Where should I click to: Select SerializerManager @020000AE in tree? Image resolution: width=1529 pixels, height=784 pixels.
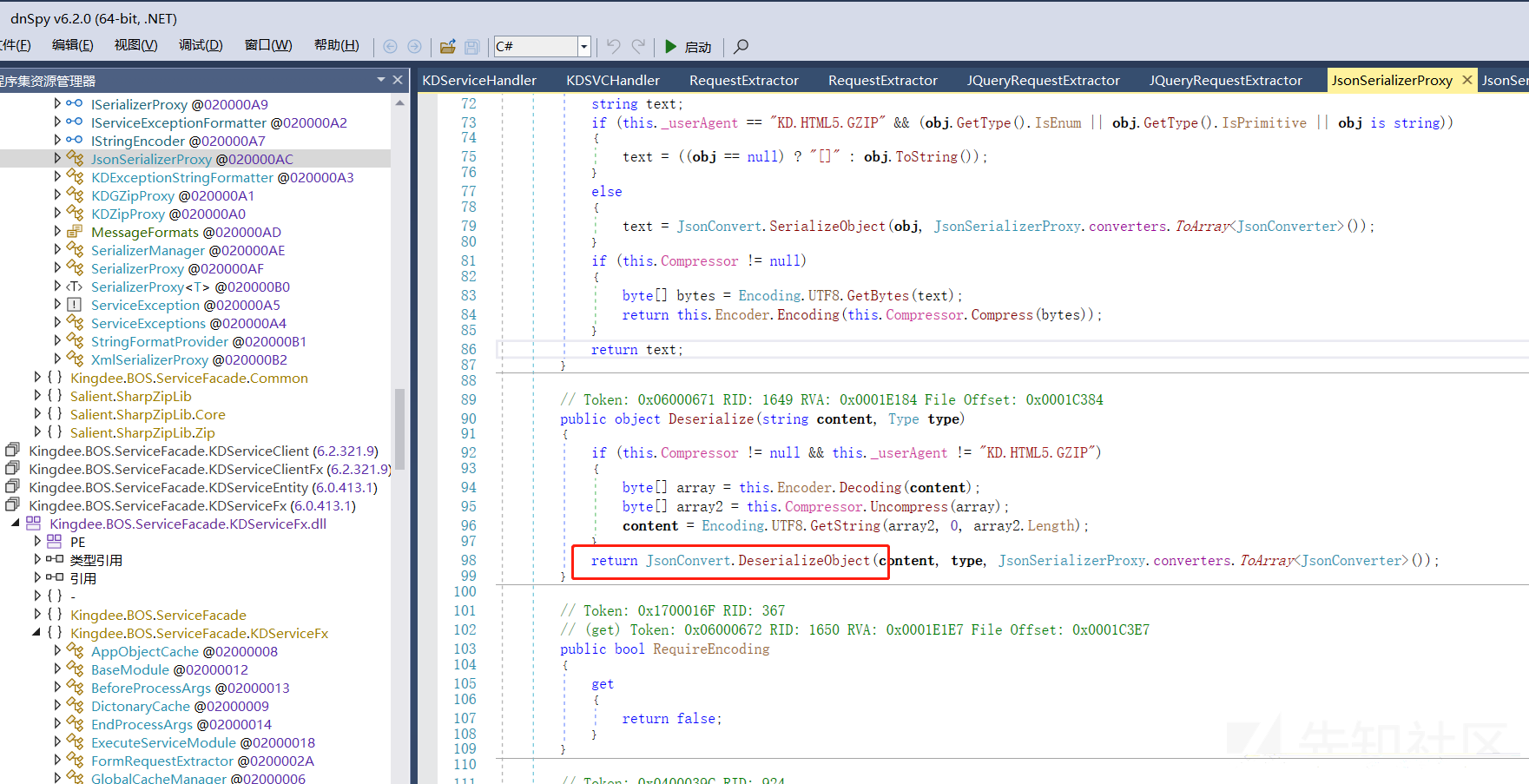188,250
